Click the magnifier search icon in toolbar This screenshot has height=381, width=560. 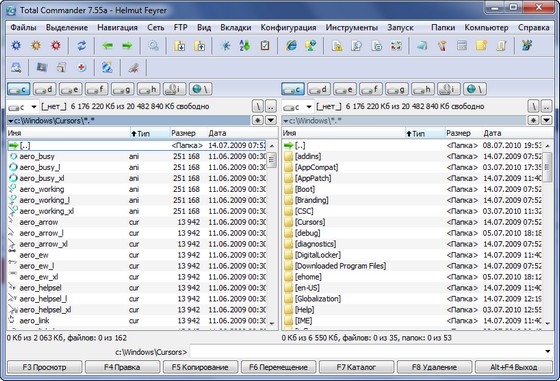154,45
